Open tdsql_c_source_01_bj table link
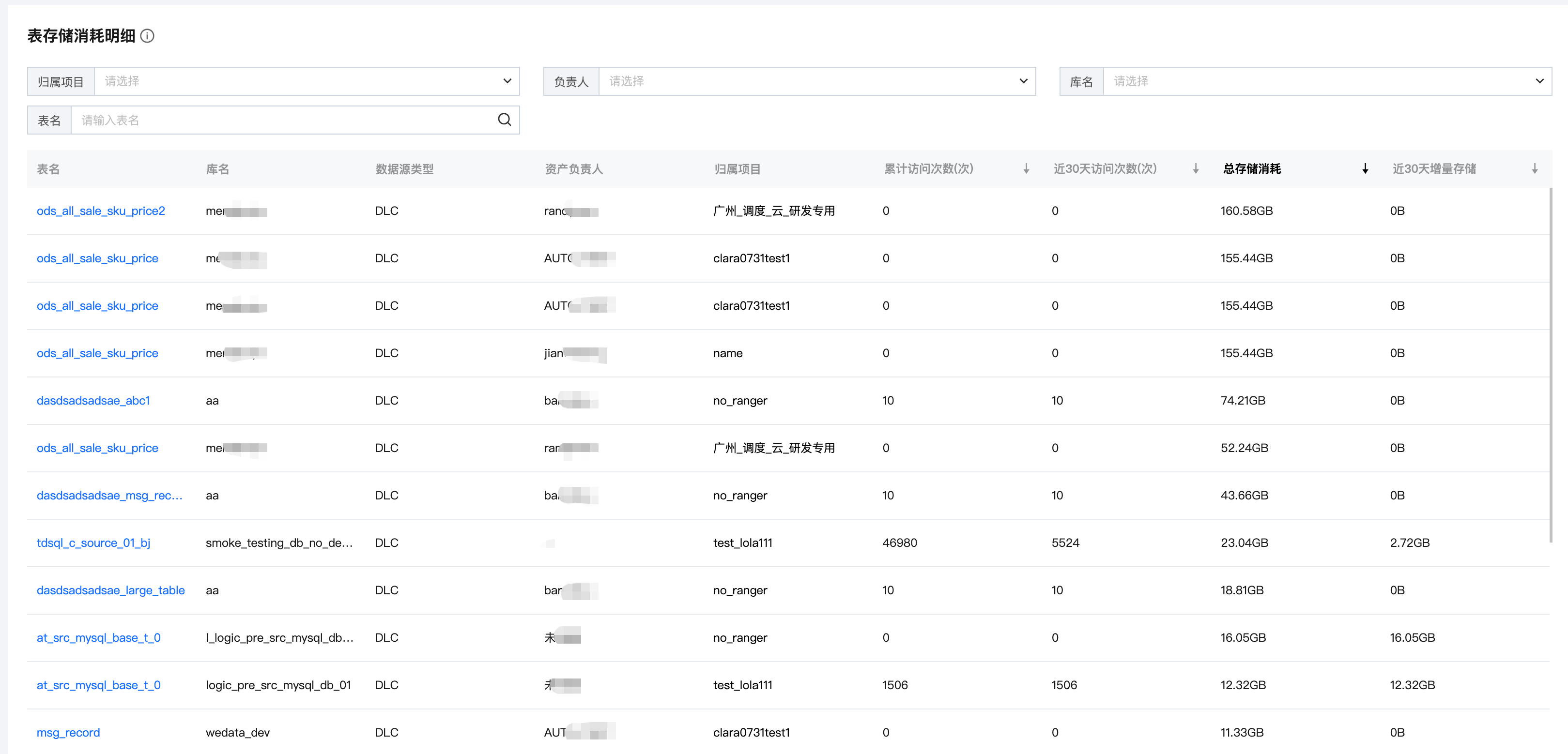 (x=94, y=543)
